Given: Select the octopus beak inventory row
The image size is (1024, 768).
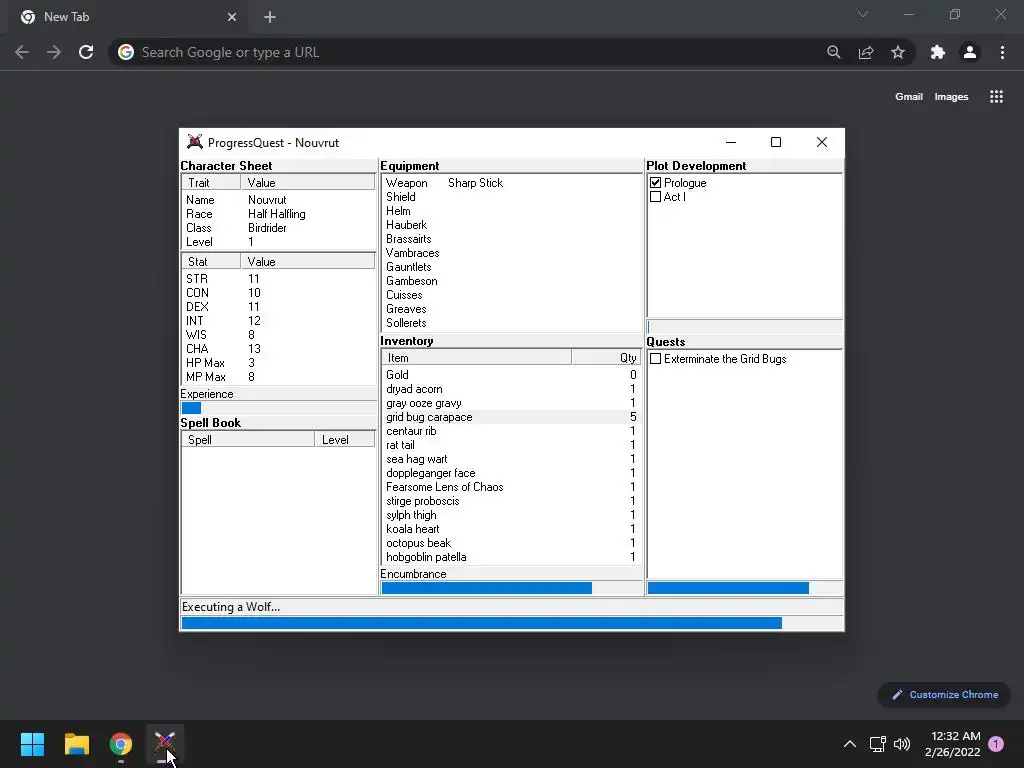Looking at the screenshot, I should coord(511,543).
